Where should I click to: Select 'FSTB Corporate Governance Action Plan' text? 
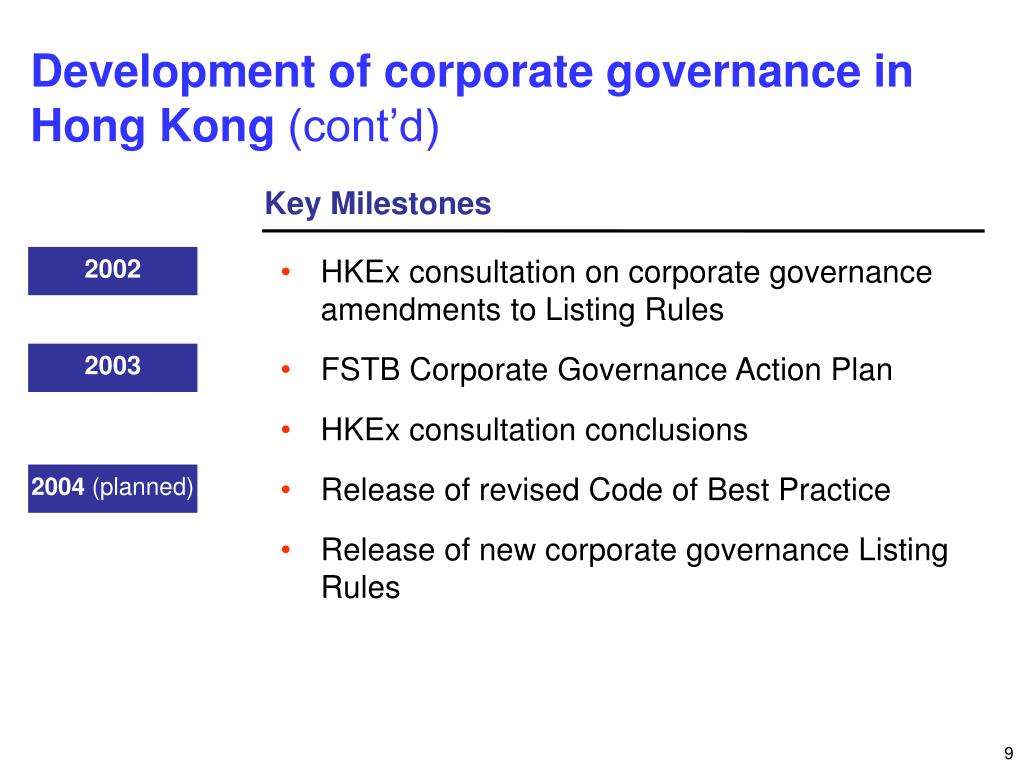tap(606, 370)
